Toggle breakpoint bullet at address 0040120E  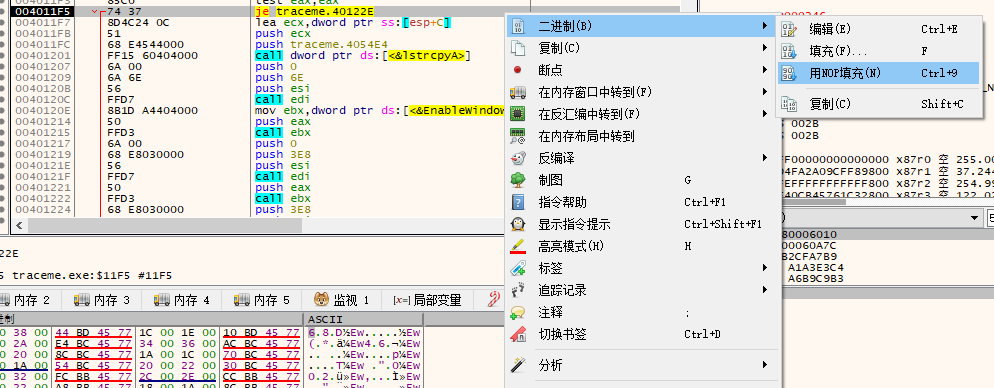pyautogui.click(x=5, y=110)
